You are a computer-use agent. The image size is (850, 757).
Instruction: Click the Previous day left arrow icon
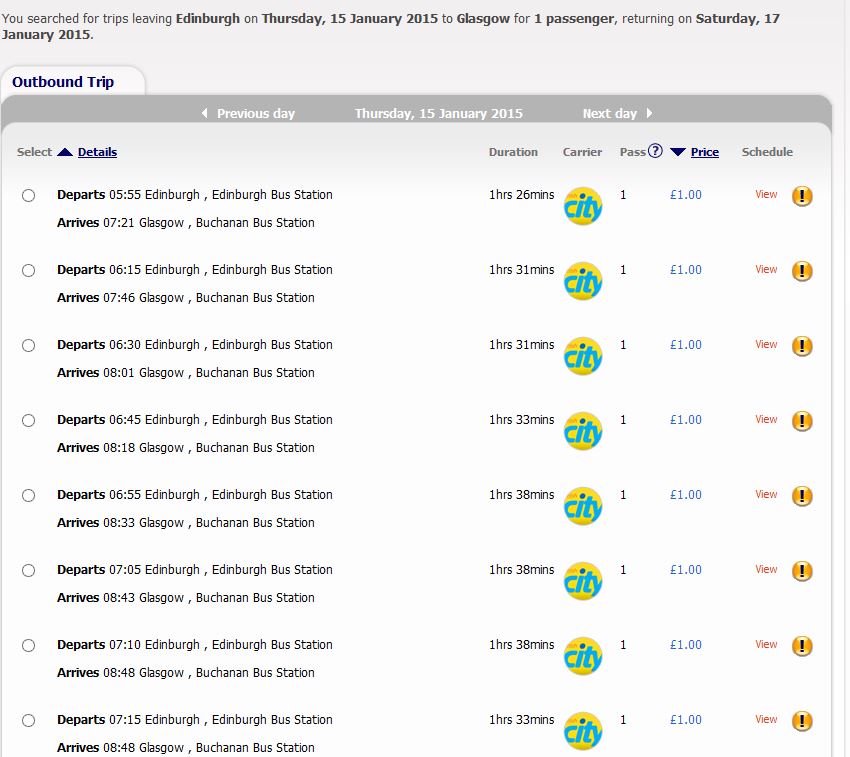click(205, 113)
